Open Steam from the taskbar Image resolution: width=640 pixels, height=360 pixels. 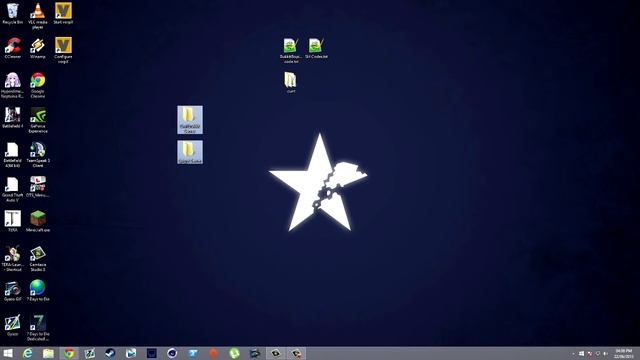pos(110,353)
